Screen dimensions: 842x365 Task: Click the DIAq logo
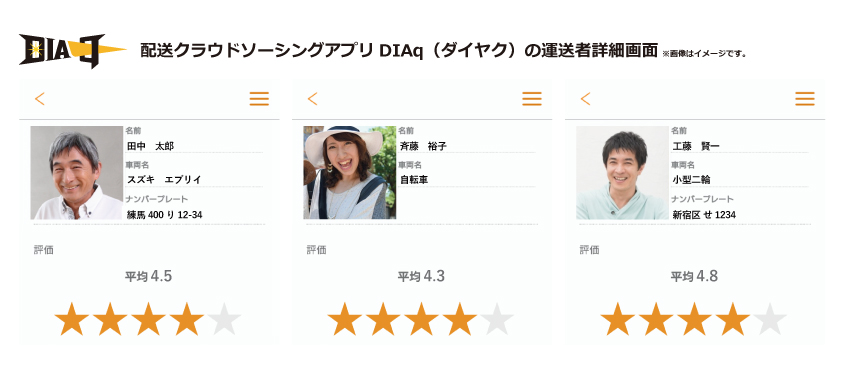pyautogui.click(x=72, y=50)
